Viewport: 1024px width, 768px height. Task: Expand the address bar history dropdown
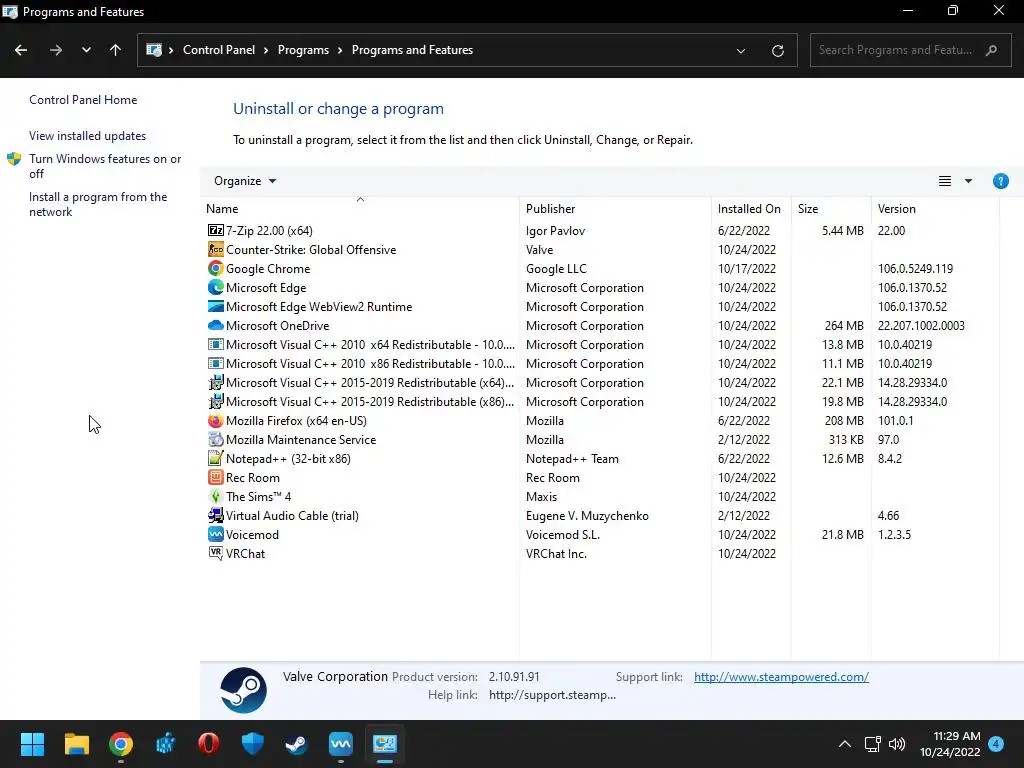pos(741,50)
